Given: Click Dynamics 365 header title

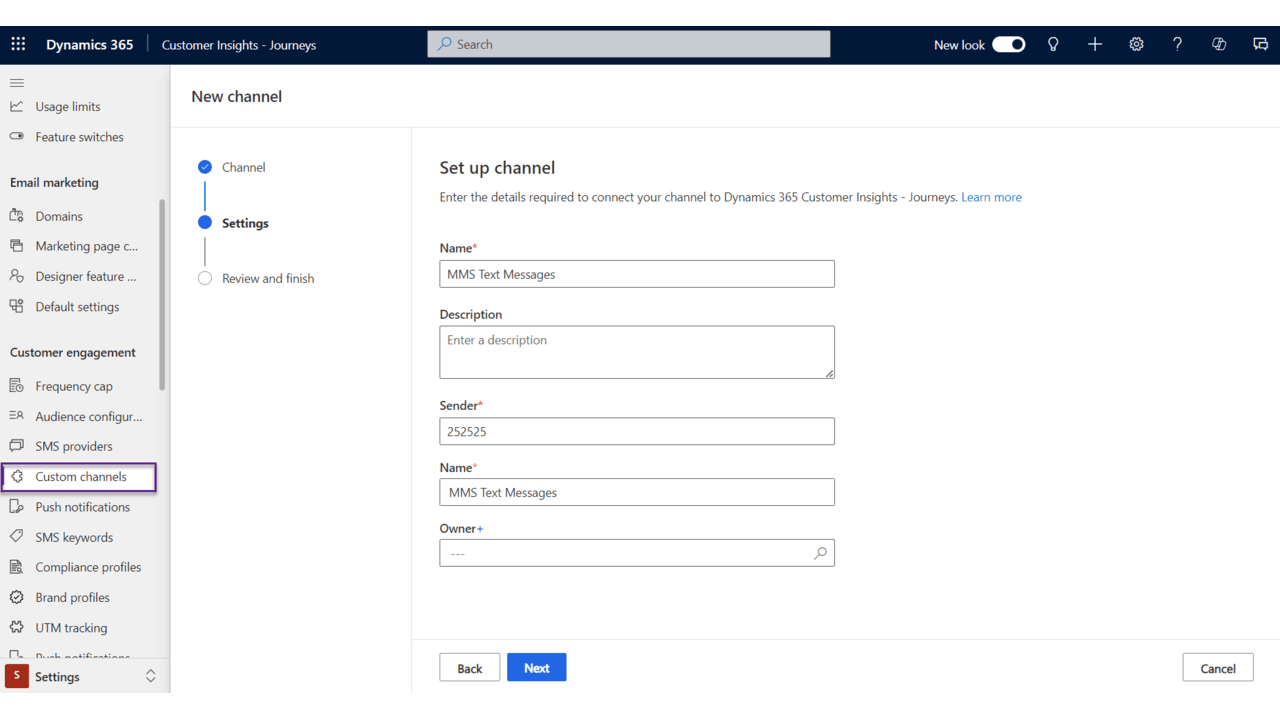Looking at the screenshot, I should click(x=89, y=44).
